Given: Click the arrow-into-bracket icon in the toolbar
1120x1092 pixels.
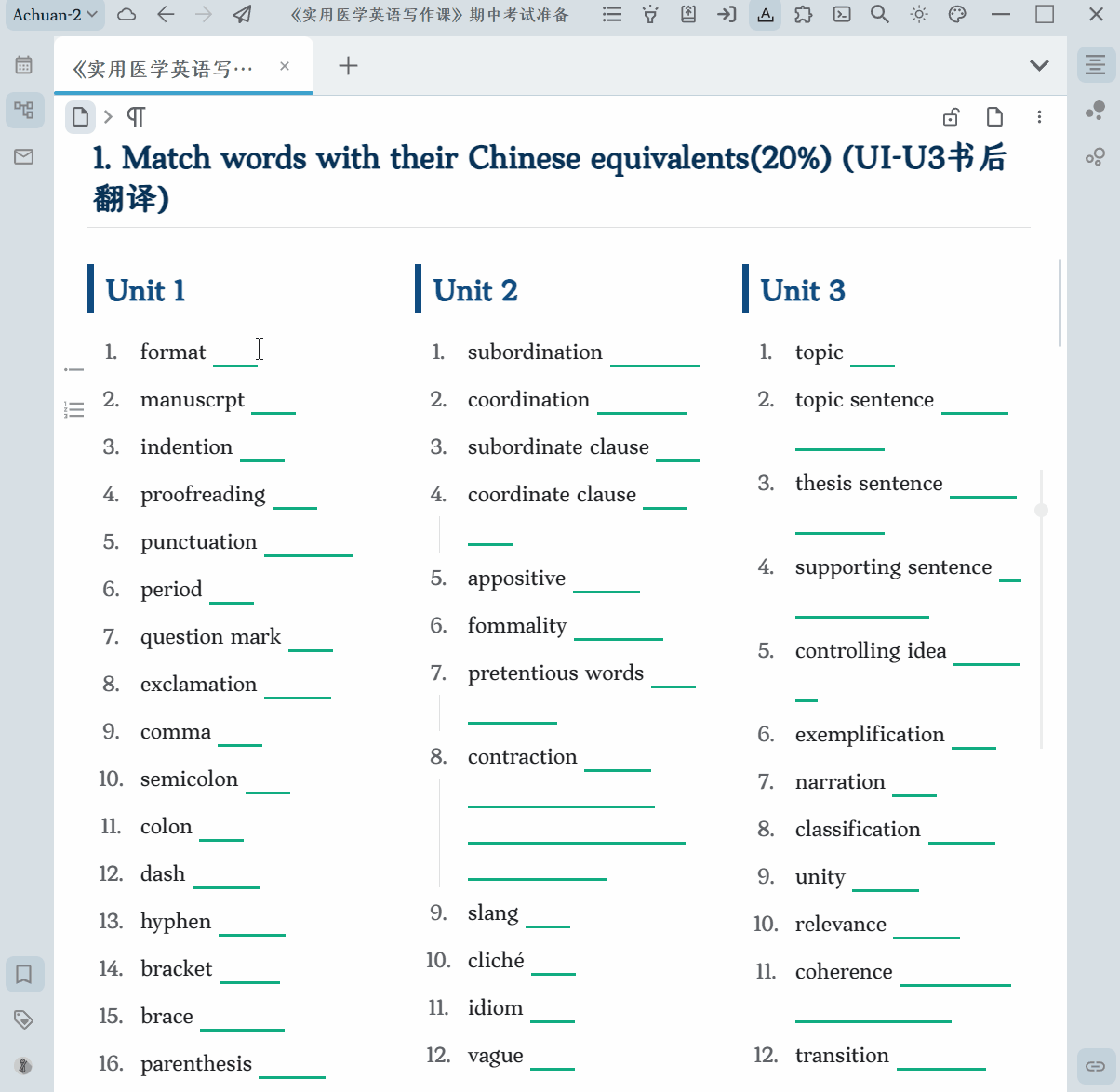Looking at the screenshot, I should click(x=727, y=15).
